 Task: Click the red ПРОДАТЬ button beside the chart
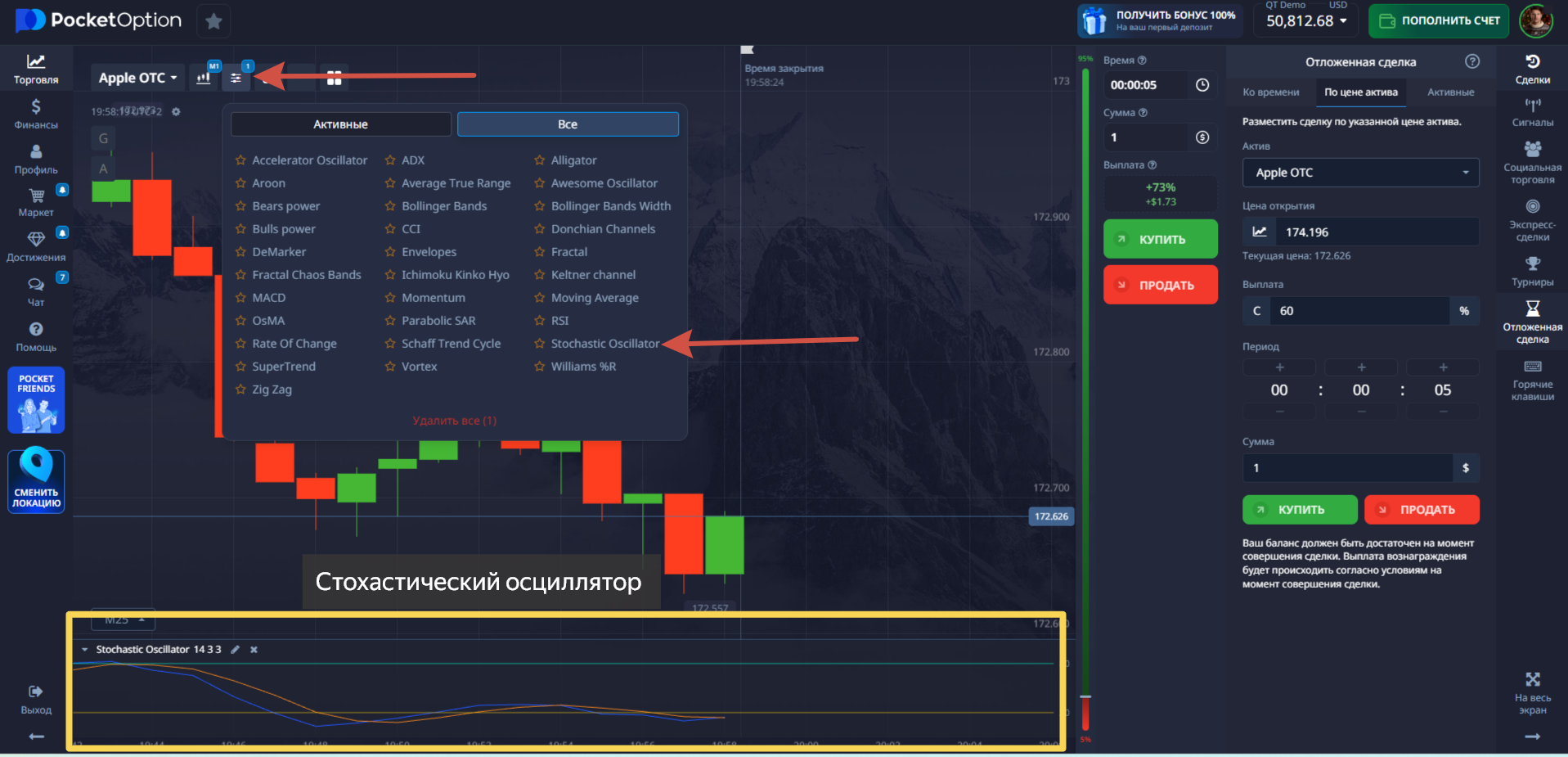pyautogui.click(x=1160, y=285)
